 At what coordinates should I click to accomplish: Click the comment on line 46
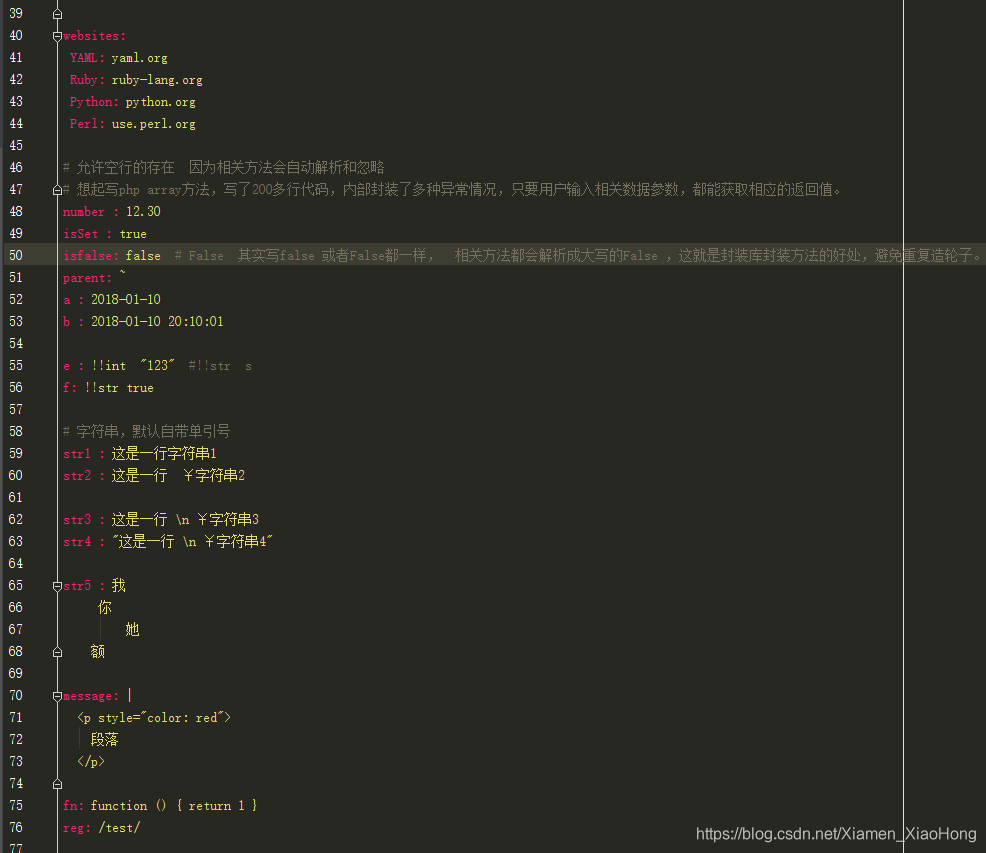tap(223, 167)
